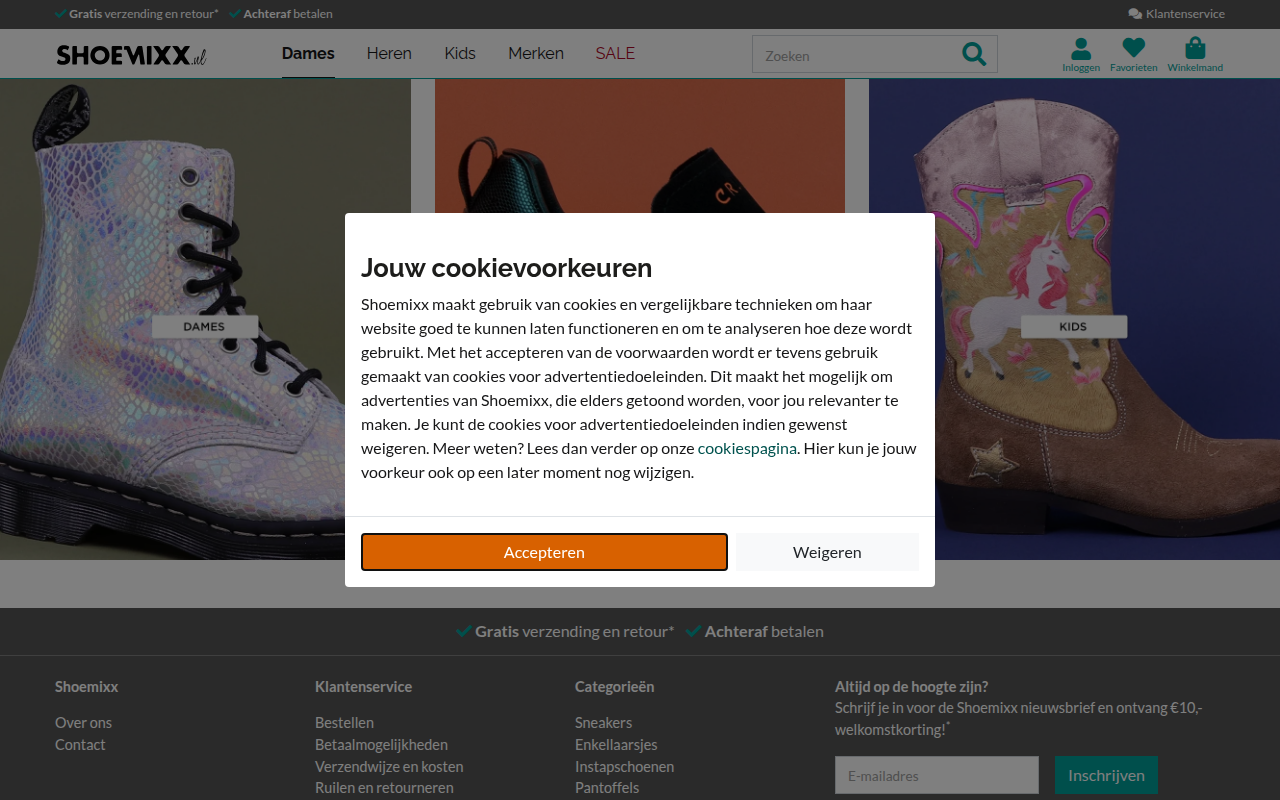1280x800 pixels.
Task: Open the Kids menu
Action: 460,53
